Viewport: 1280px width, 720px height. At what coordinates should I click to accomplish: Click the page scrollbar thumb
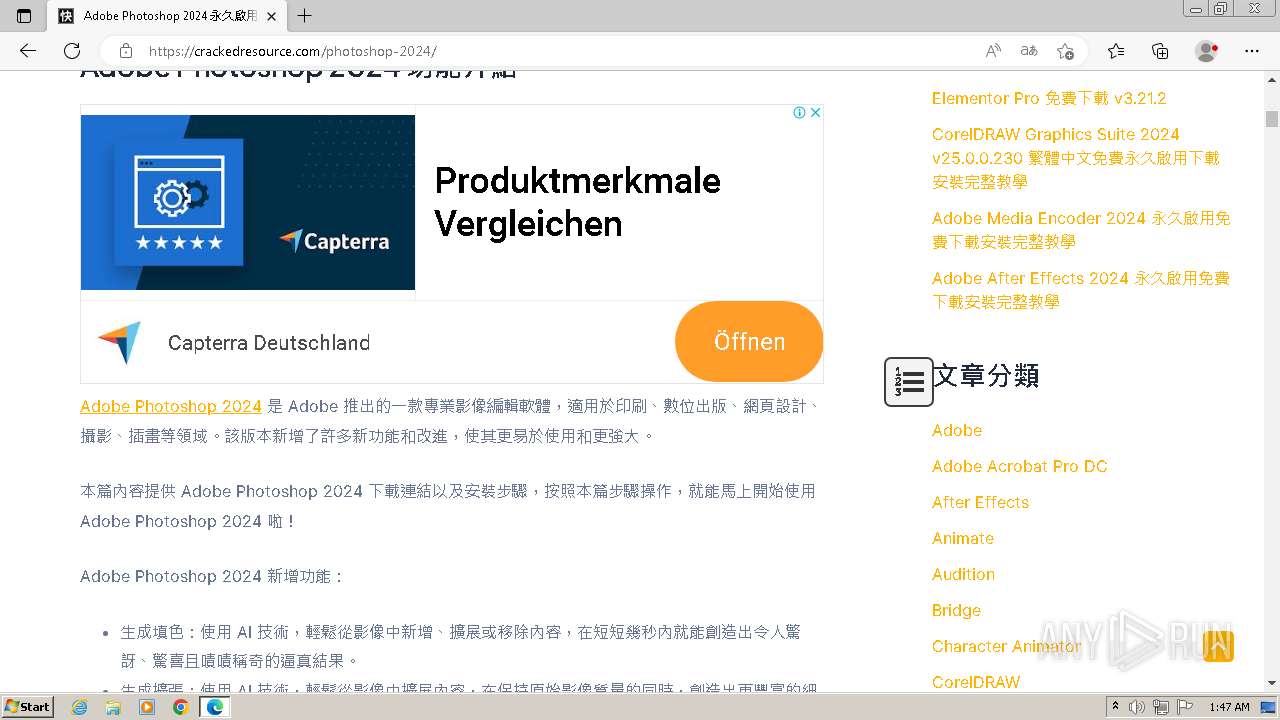click(x=1272, y=119)
